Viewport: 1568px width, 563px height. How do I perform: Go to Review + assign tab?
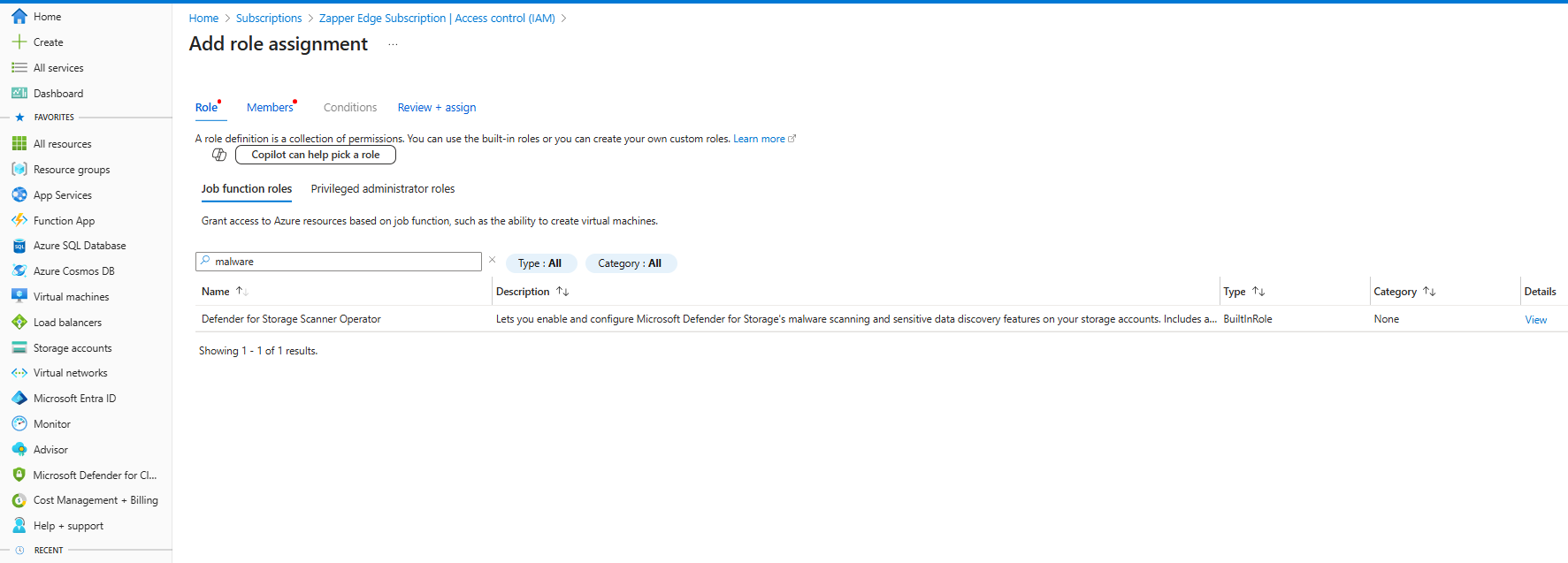point(437,108)
